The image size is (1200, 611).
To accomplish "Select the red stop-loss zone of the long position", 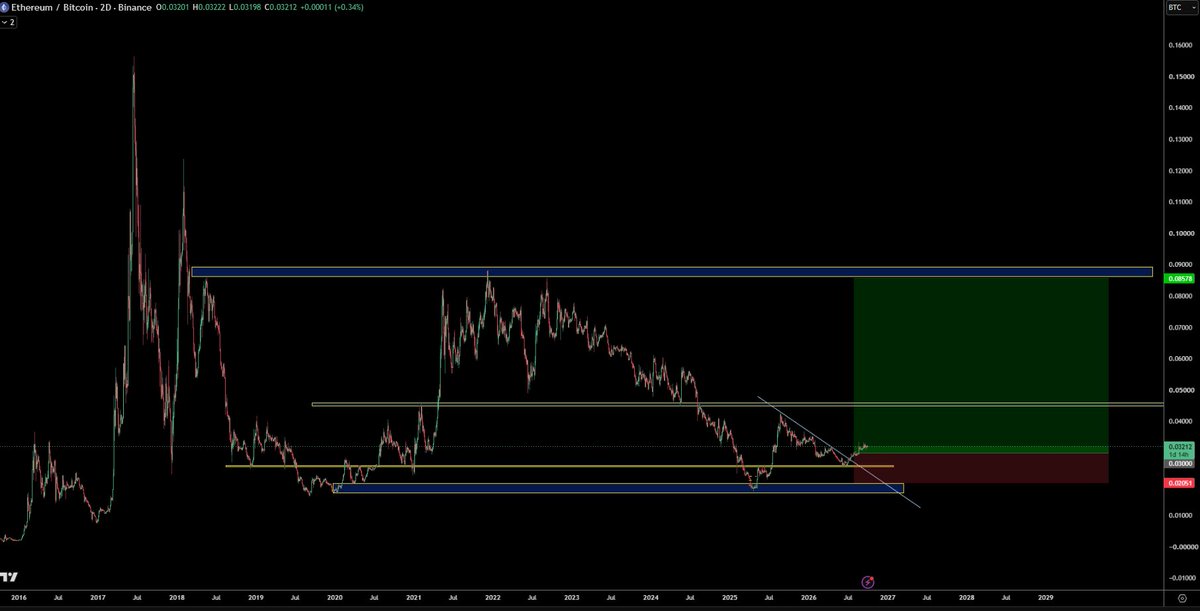I will pos(981,468).
